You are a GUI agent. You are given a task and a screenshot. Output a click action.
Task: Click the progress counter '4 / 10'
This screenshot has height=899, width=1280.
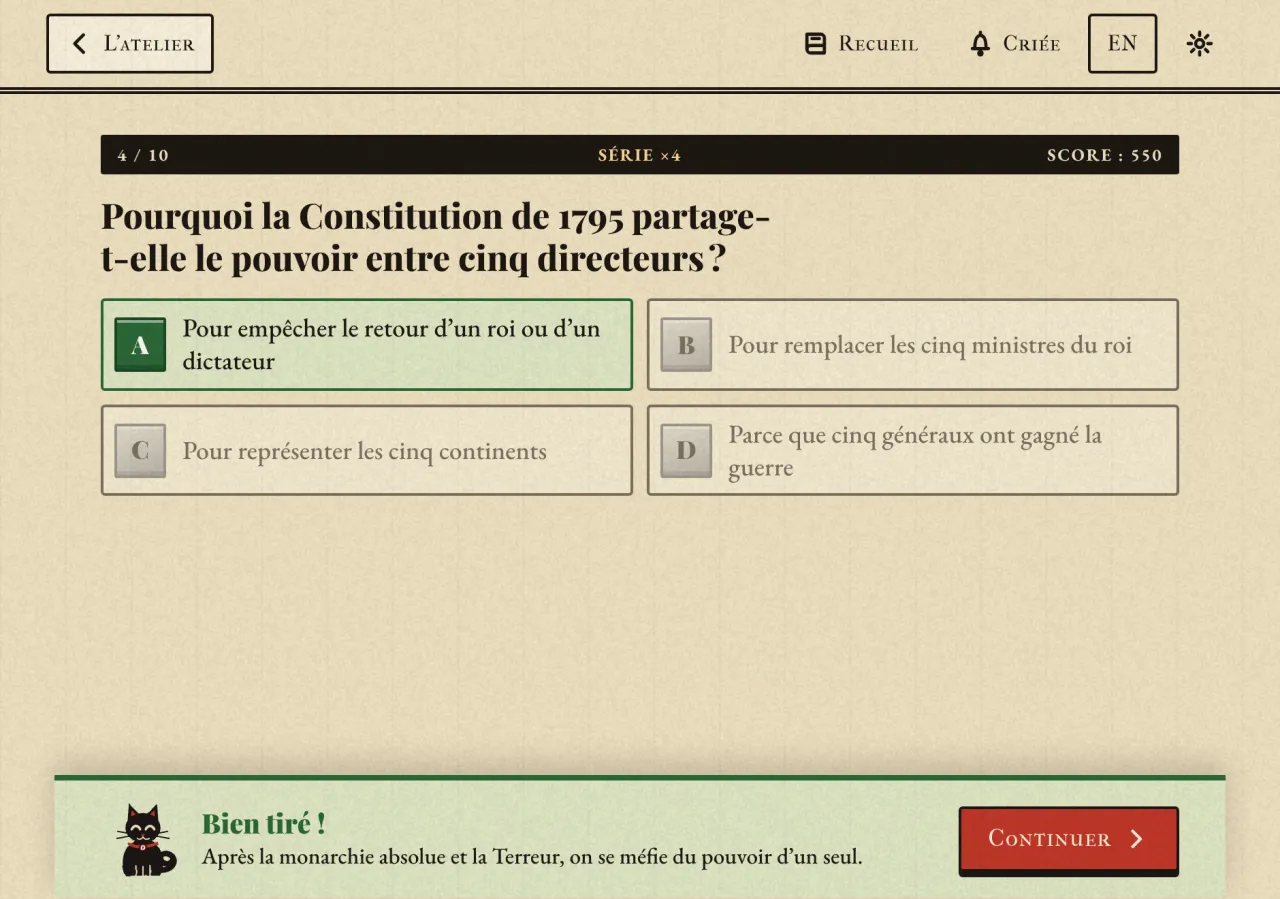point(143,155)
